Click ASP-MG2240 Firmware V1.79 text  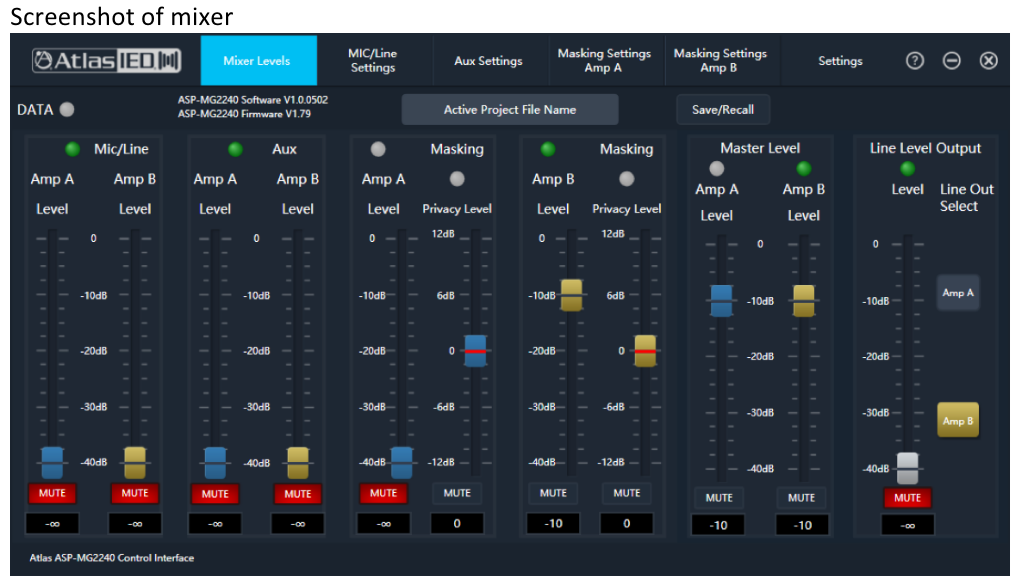point(244,113)
